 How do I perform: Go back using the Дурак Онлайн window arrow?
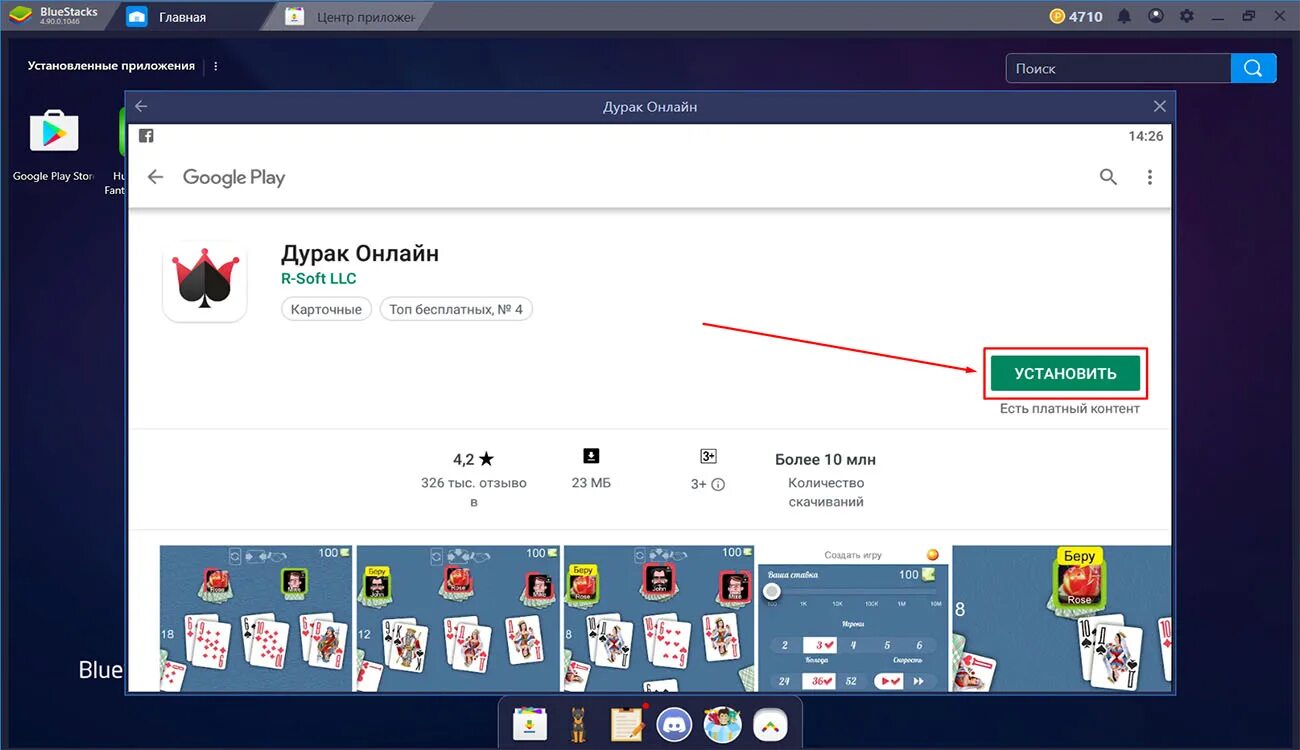coord(141,106)
